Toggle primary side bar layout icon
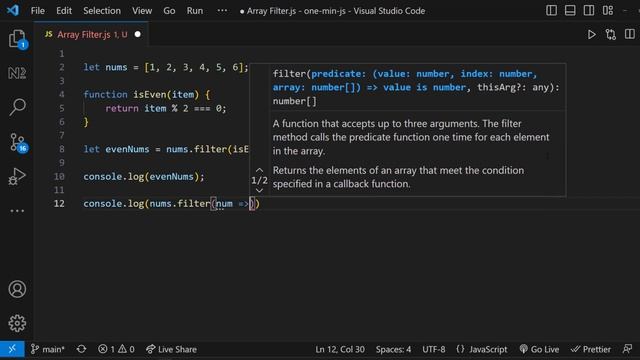This screenshot has width=640, height=360. (x=551, y=11)
